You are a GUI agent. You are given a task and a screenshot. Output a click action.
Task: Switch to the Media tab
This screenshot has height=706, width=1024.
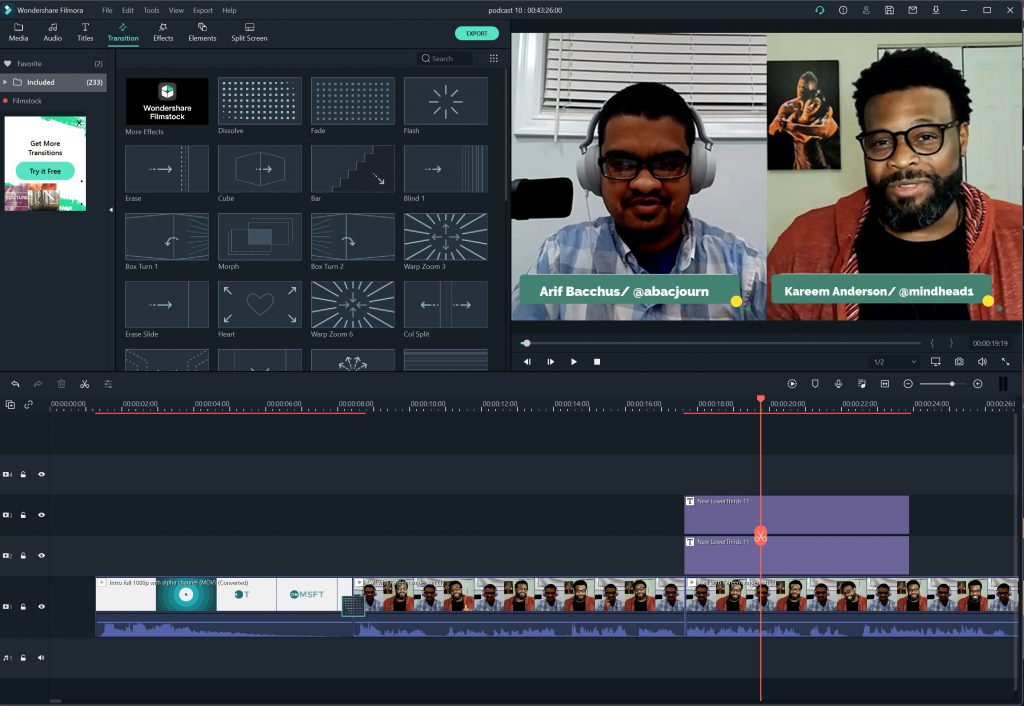pyautogui.click(x=18, y=32)
